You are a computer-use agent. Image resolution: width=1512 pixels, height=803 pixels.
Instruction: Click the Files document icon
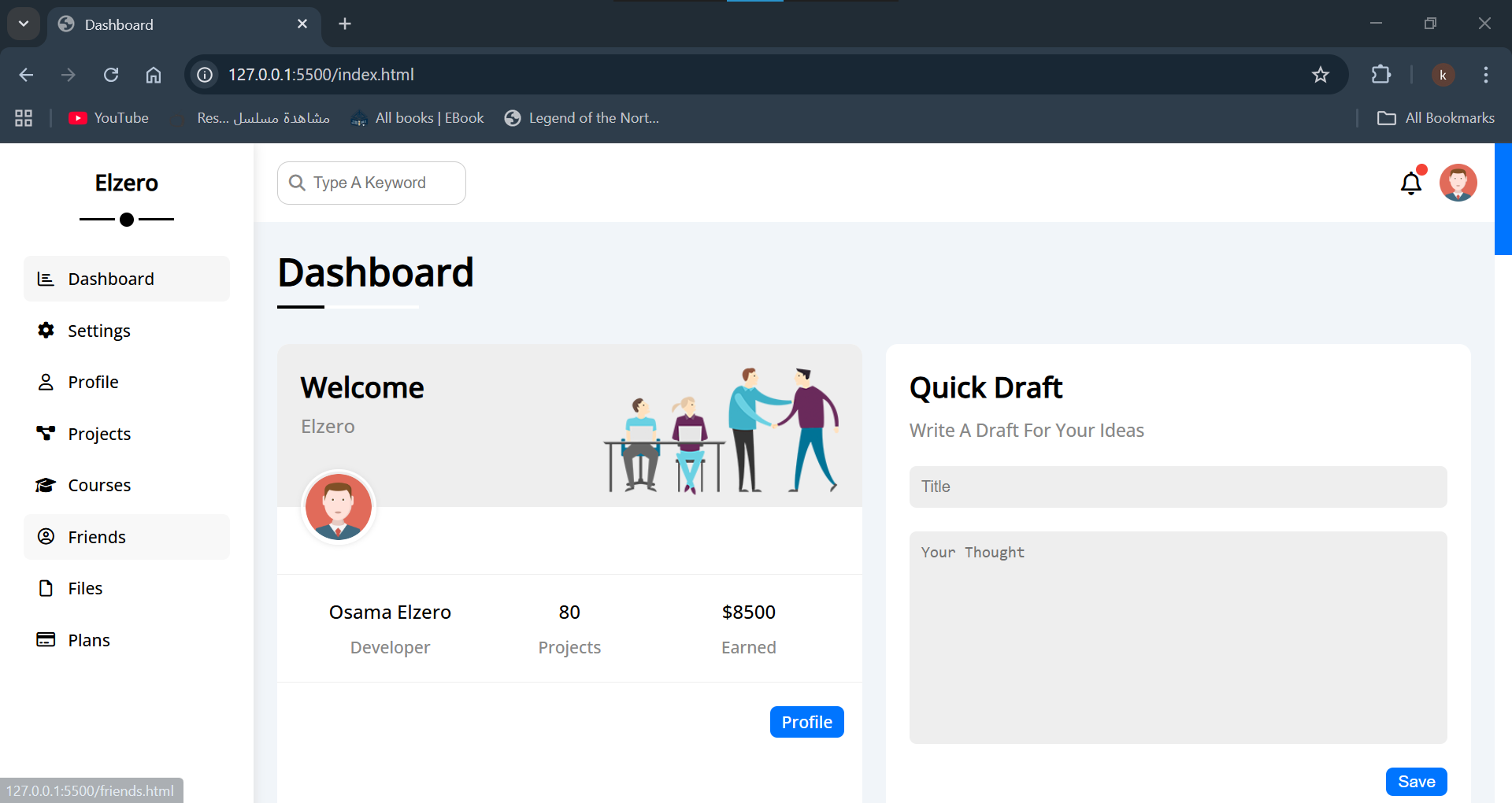(45, 588)
